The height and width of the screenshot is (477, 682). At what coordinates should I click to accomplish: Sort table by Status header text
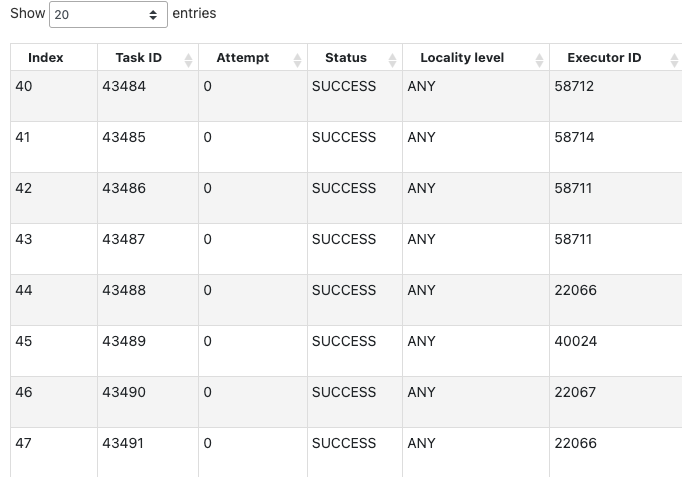coord(346,58)
